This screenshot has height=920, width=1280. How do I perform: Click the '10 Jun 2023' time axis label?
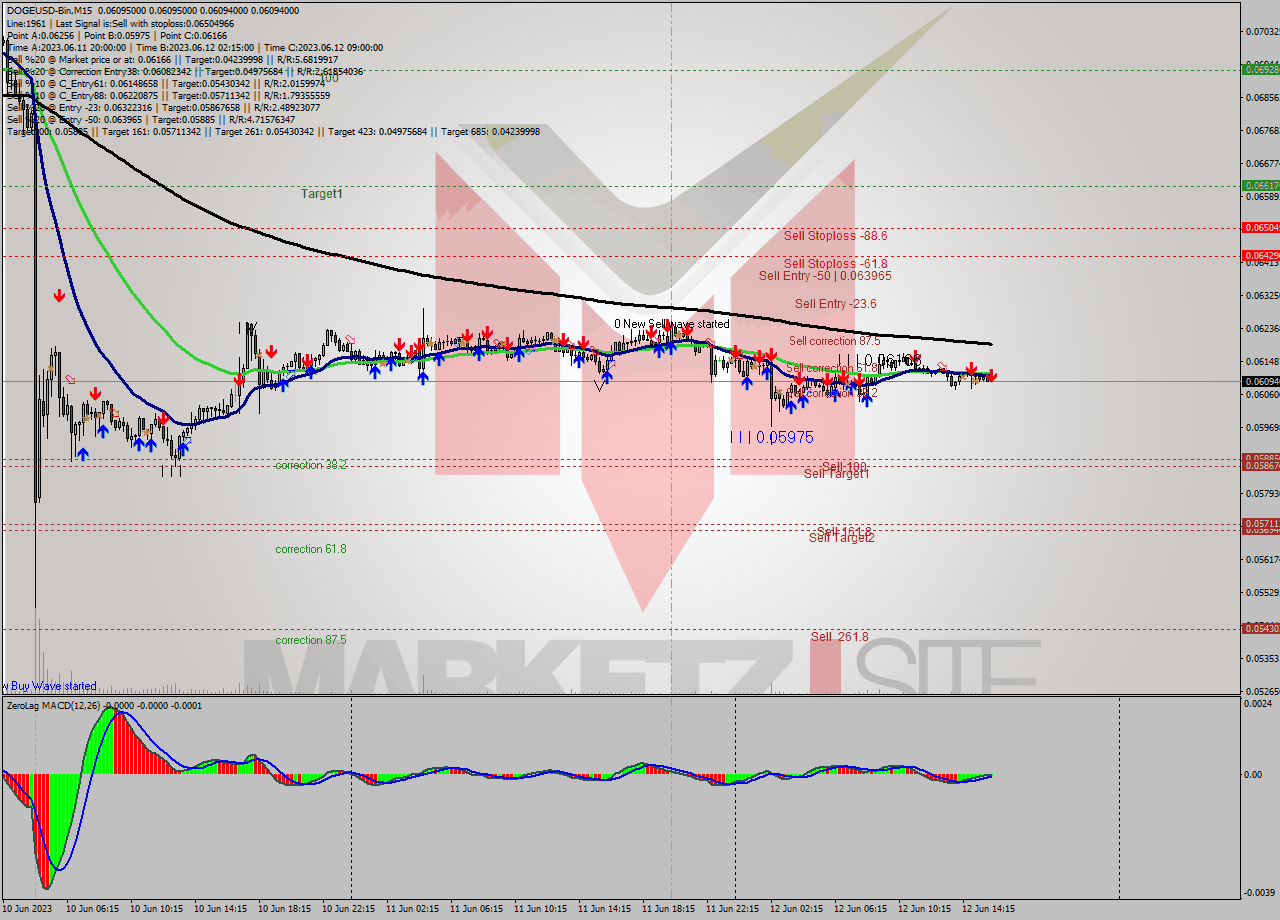(x=27, y=910)
